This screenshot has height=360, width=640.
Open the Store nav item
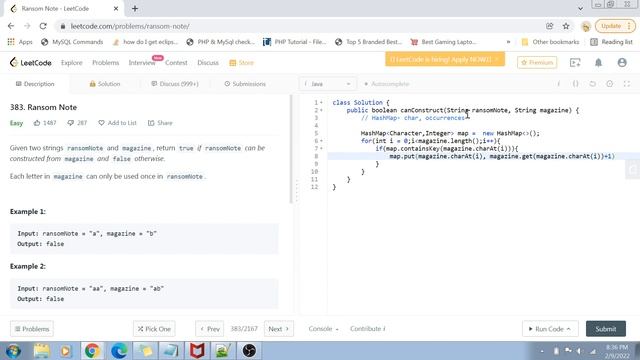click(242, 62)
